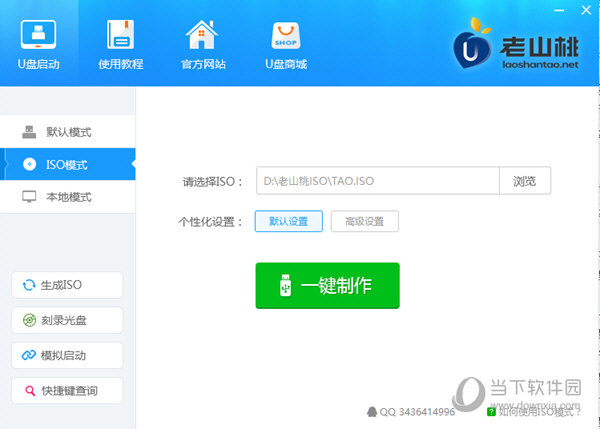Screen dimensions: 600x429
Task: Minimize the 老山桃 window
Action: (559, 10)
